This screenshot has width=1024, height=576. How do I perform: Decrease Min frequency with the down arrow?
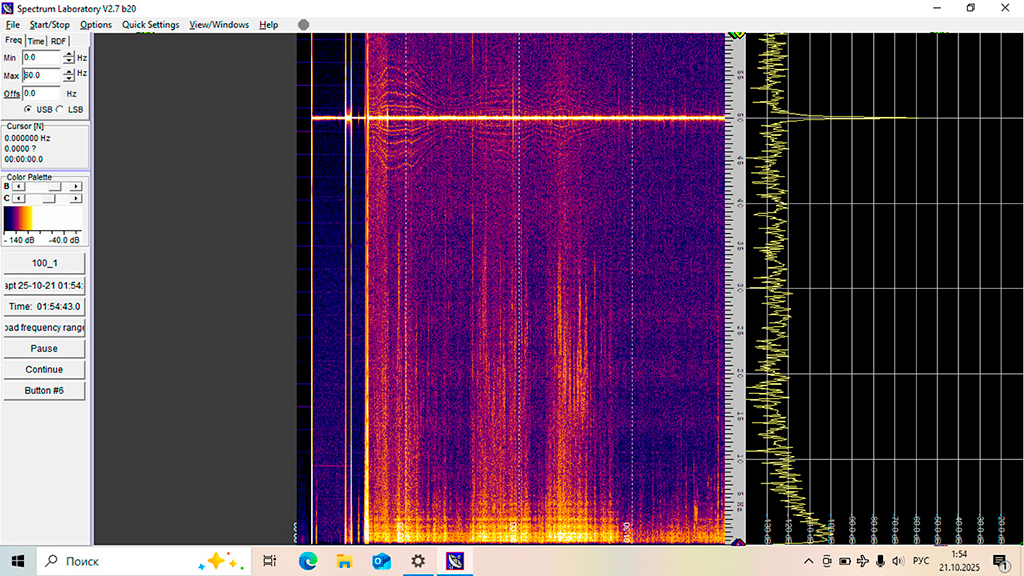69,60
